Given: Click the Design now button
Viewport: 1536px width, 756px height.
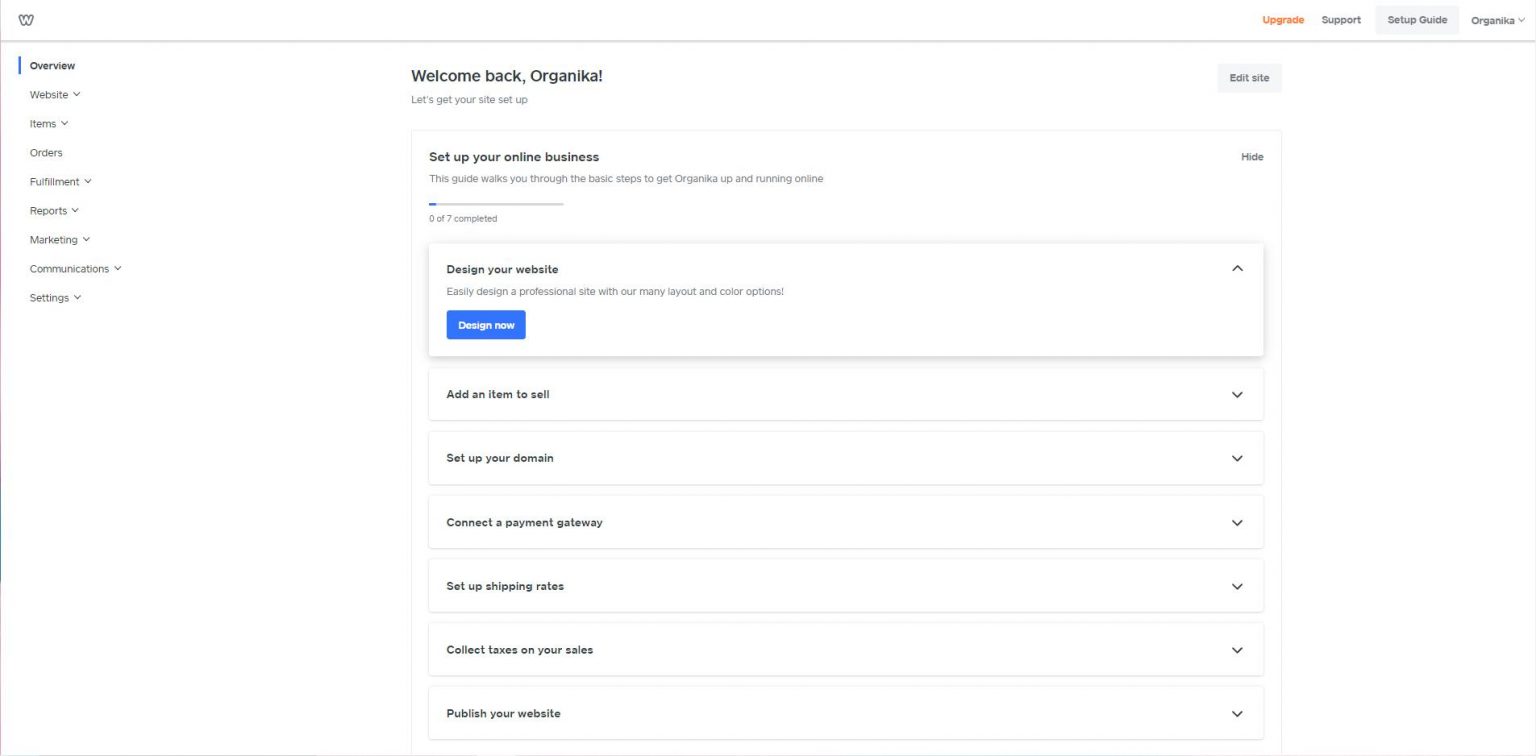Looking at the screenshot, I should 486,324.
